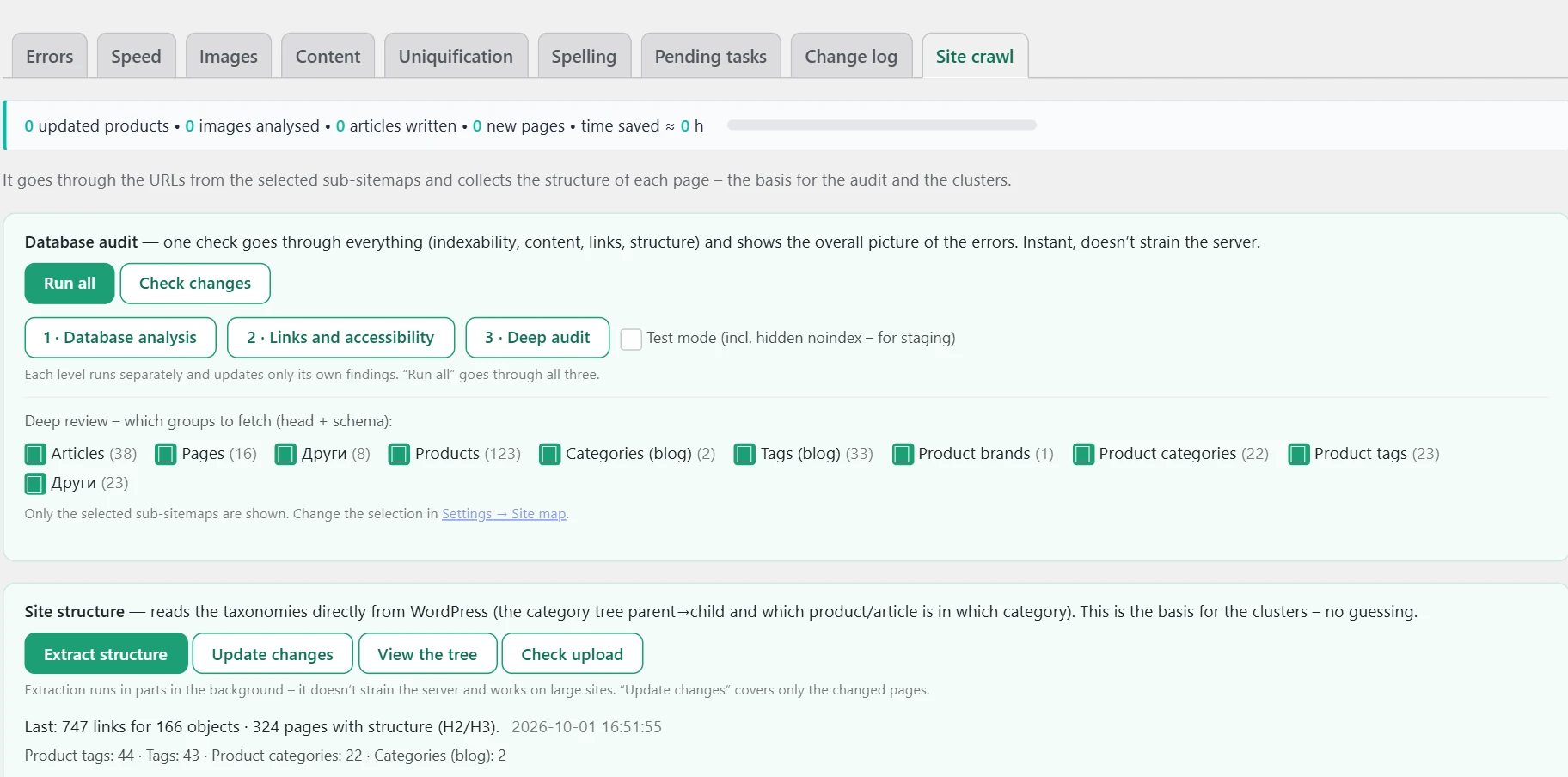
Task: Uncheck the Pages (16) checkbox
Action: 165,454
